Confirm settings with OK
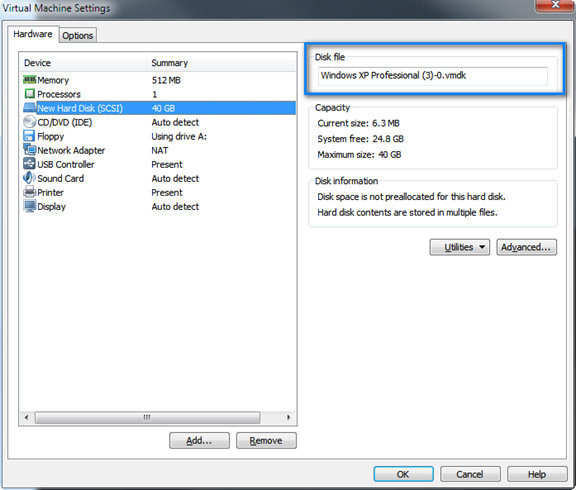The image size is (576, 490). pos(403,474)
